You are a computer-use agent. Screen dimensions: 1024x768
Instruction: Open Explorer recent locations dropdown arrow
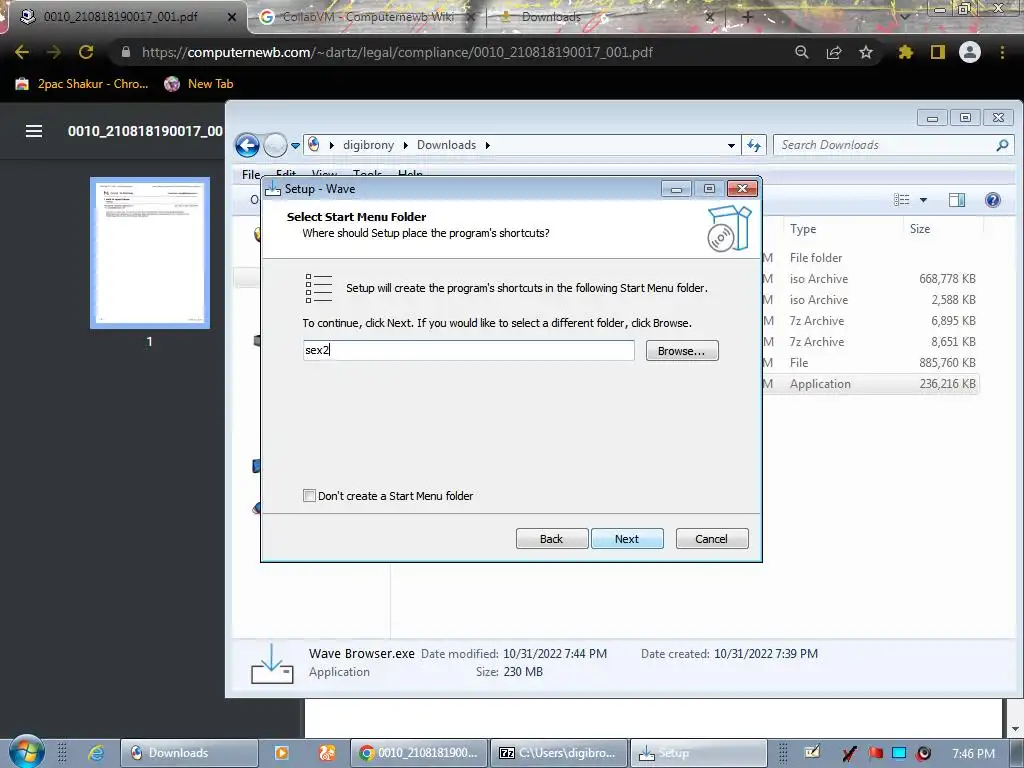pyautogui.click(x=295, y=146)
